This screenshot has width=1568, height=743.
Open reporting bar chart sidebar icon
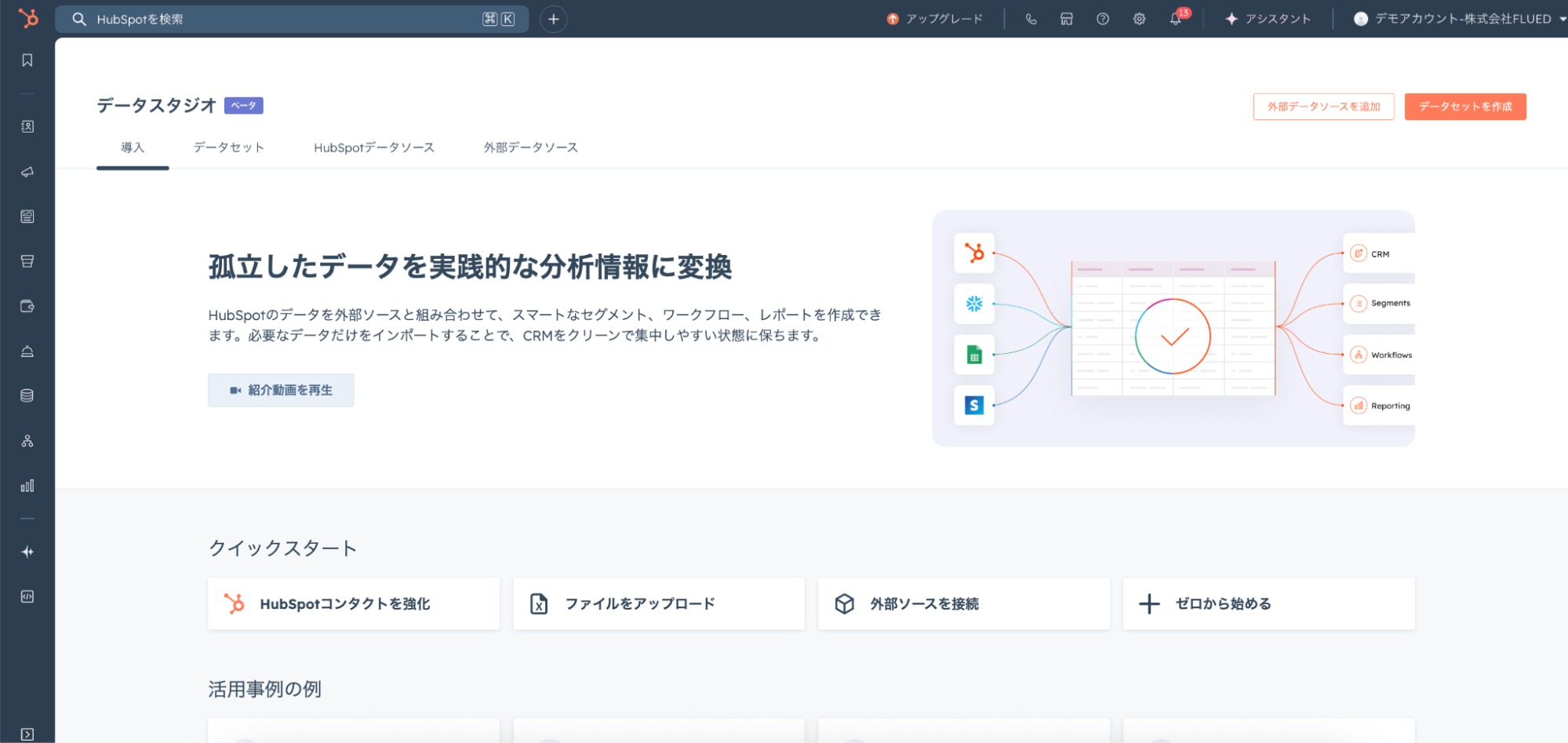[x=27, y=486]
